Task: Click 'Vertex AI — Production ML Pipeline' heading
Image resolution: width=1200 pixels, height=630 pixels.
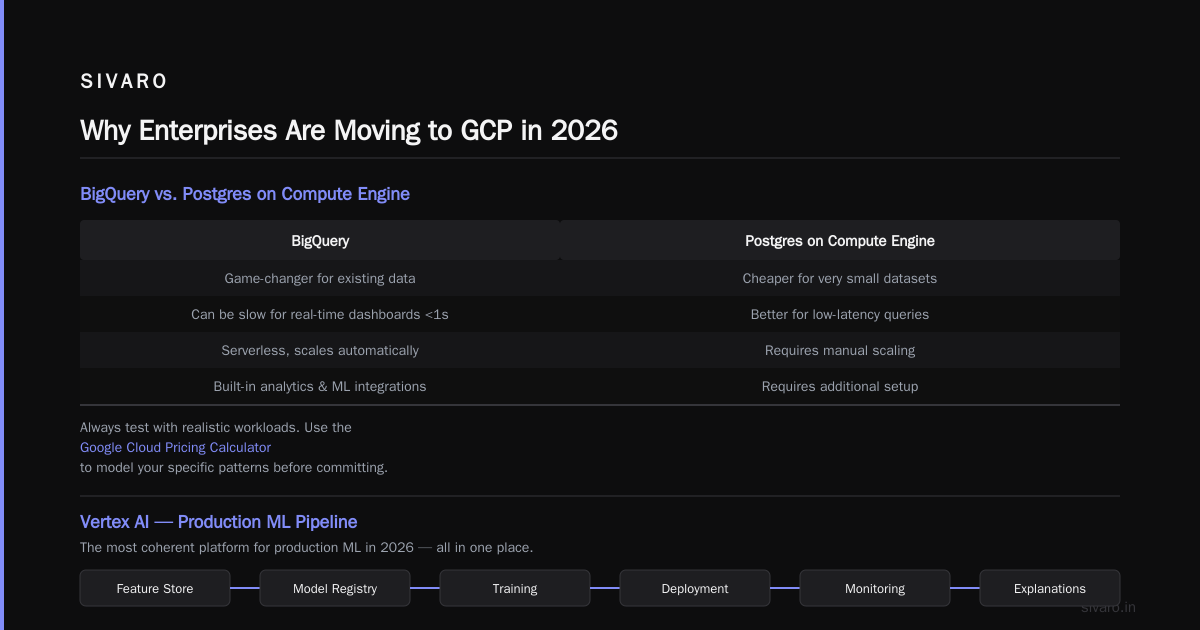Action: (x=218, y=522)
